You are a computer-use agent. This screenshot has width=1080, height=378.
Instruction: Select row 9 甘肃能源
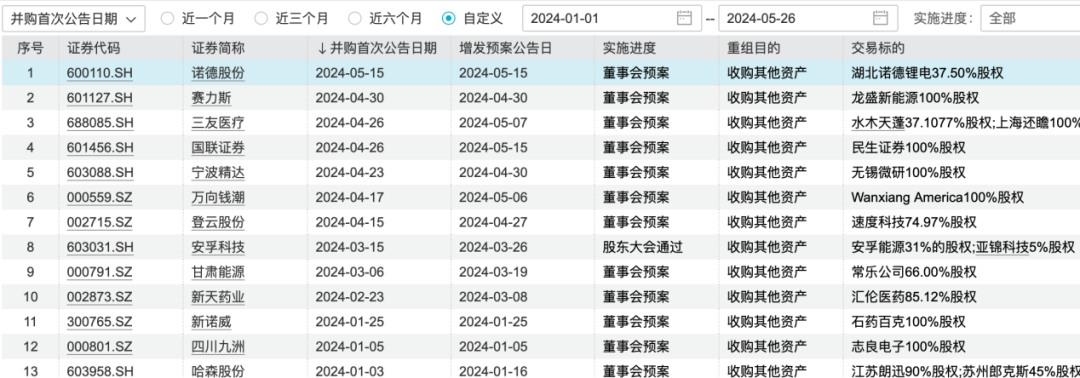(540, 272)
